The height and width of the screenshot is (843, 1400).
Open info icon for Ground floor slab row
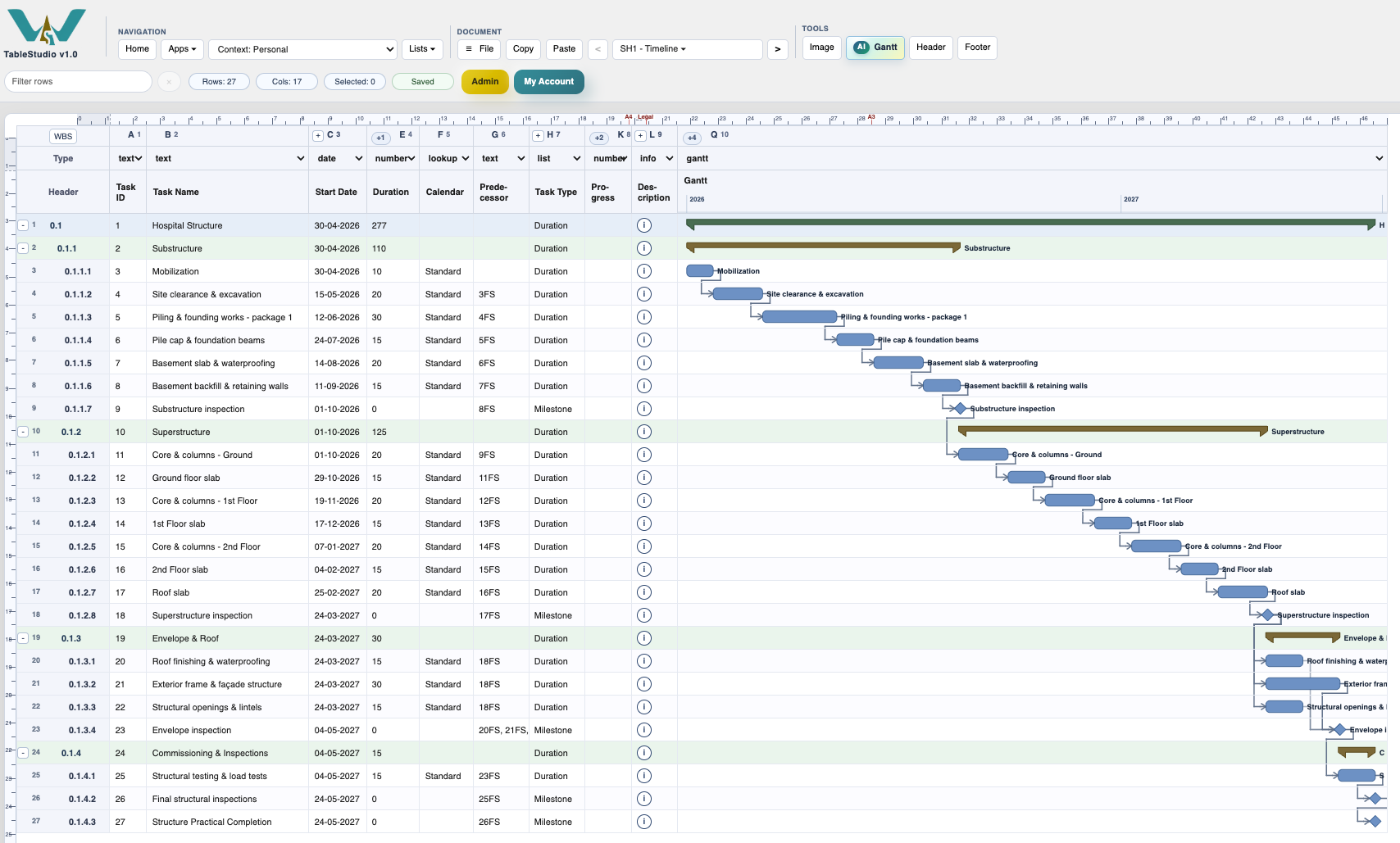(644, 478)
